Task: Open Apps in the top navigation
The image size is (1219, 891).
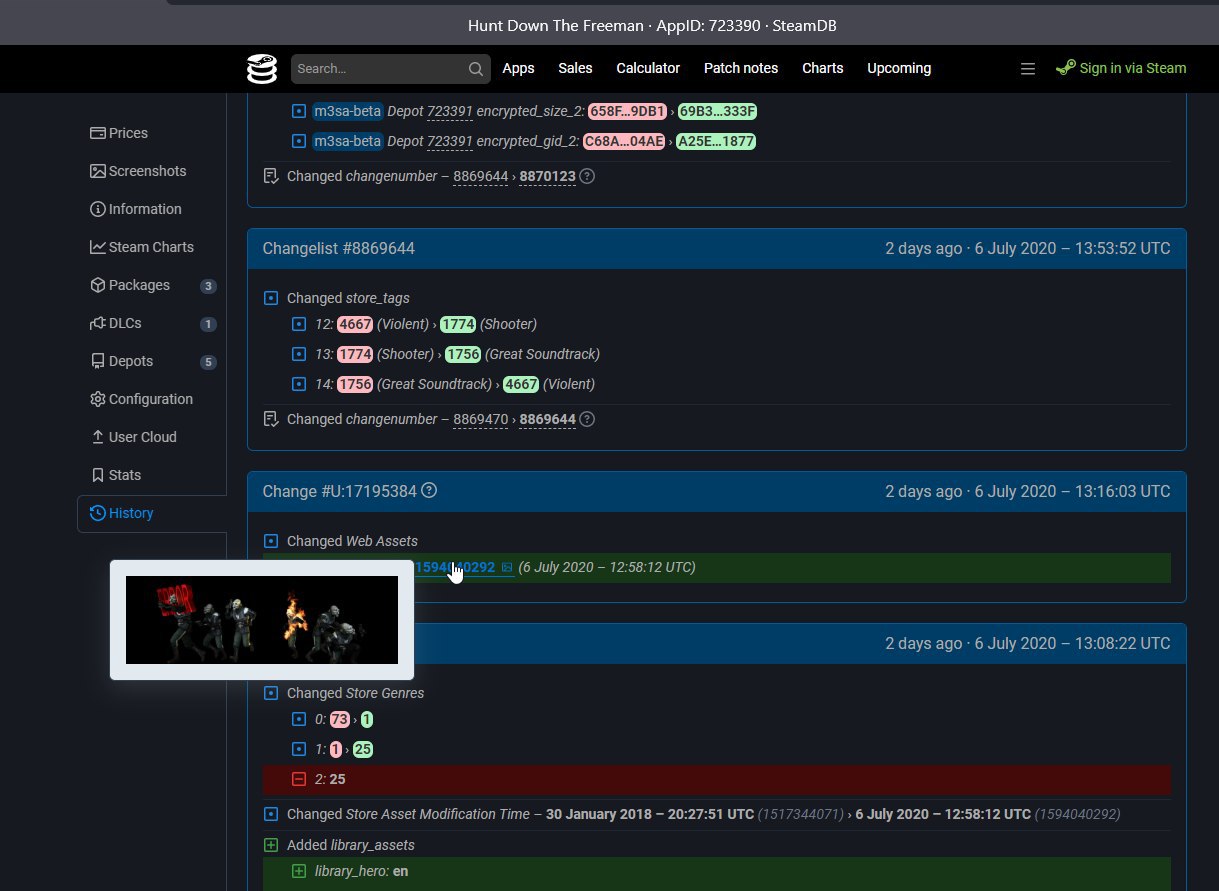Action: (x=518, y=68)
